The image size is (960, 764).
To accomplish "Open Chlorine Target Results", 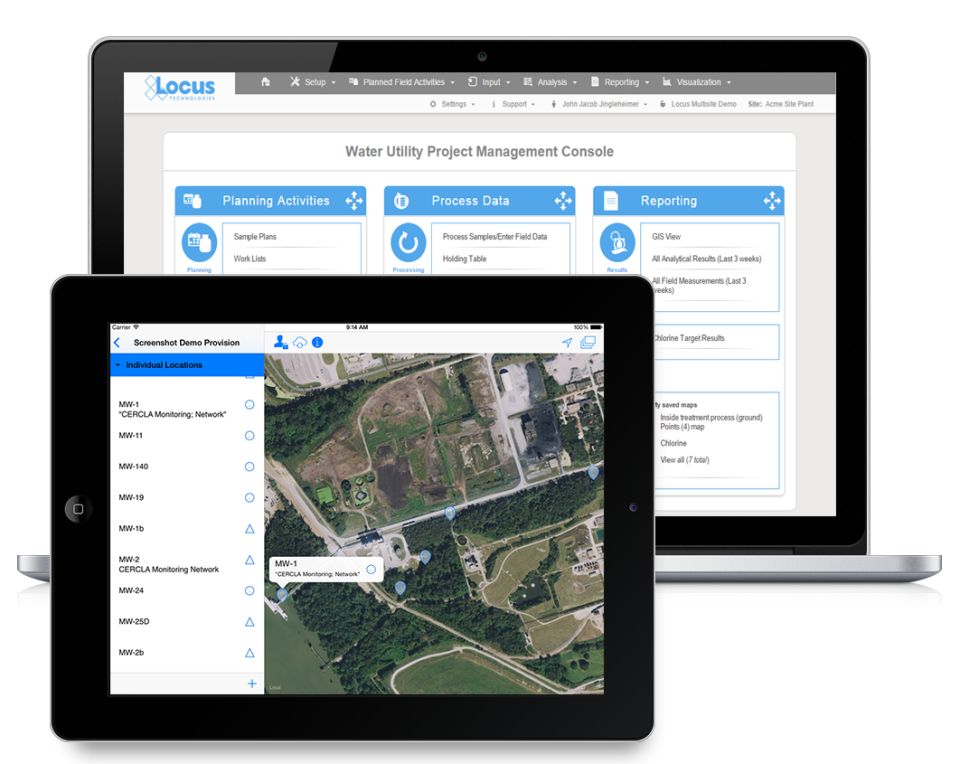I will [689, 338].
